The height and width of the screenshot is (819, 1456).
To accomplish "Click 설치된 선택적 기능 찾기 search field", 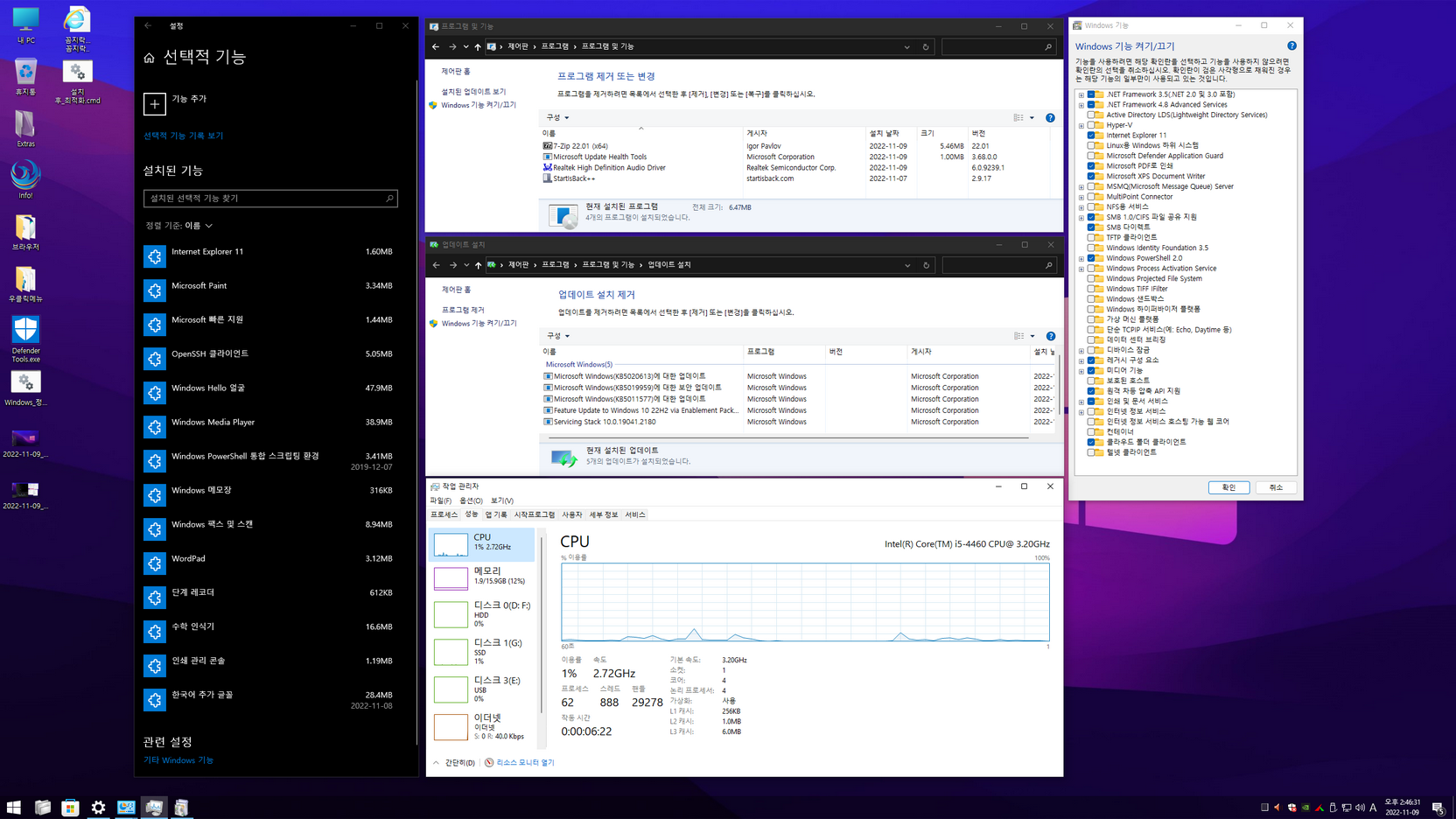I will click(x=270, y=199).
